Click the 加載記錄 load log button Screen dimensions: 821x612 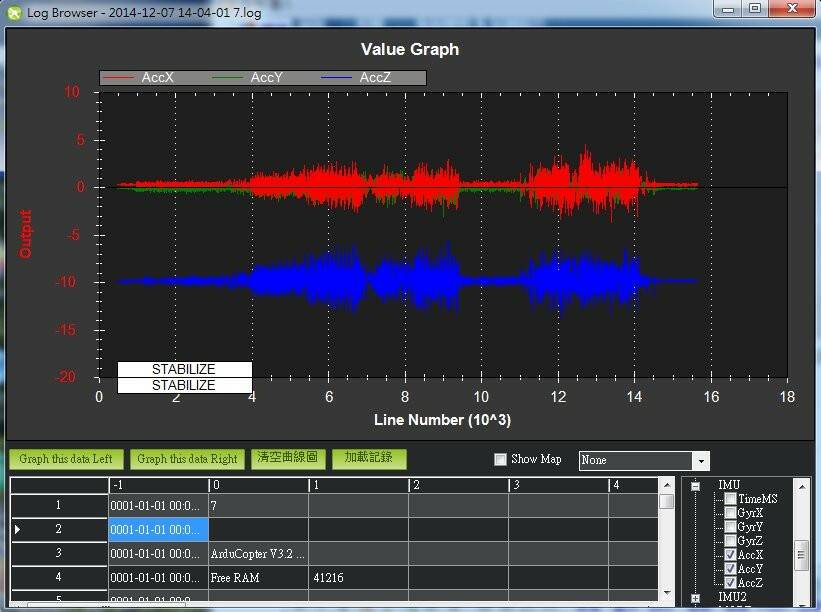coord(369,458)
